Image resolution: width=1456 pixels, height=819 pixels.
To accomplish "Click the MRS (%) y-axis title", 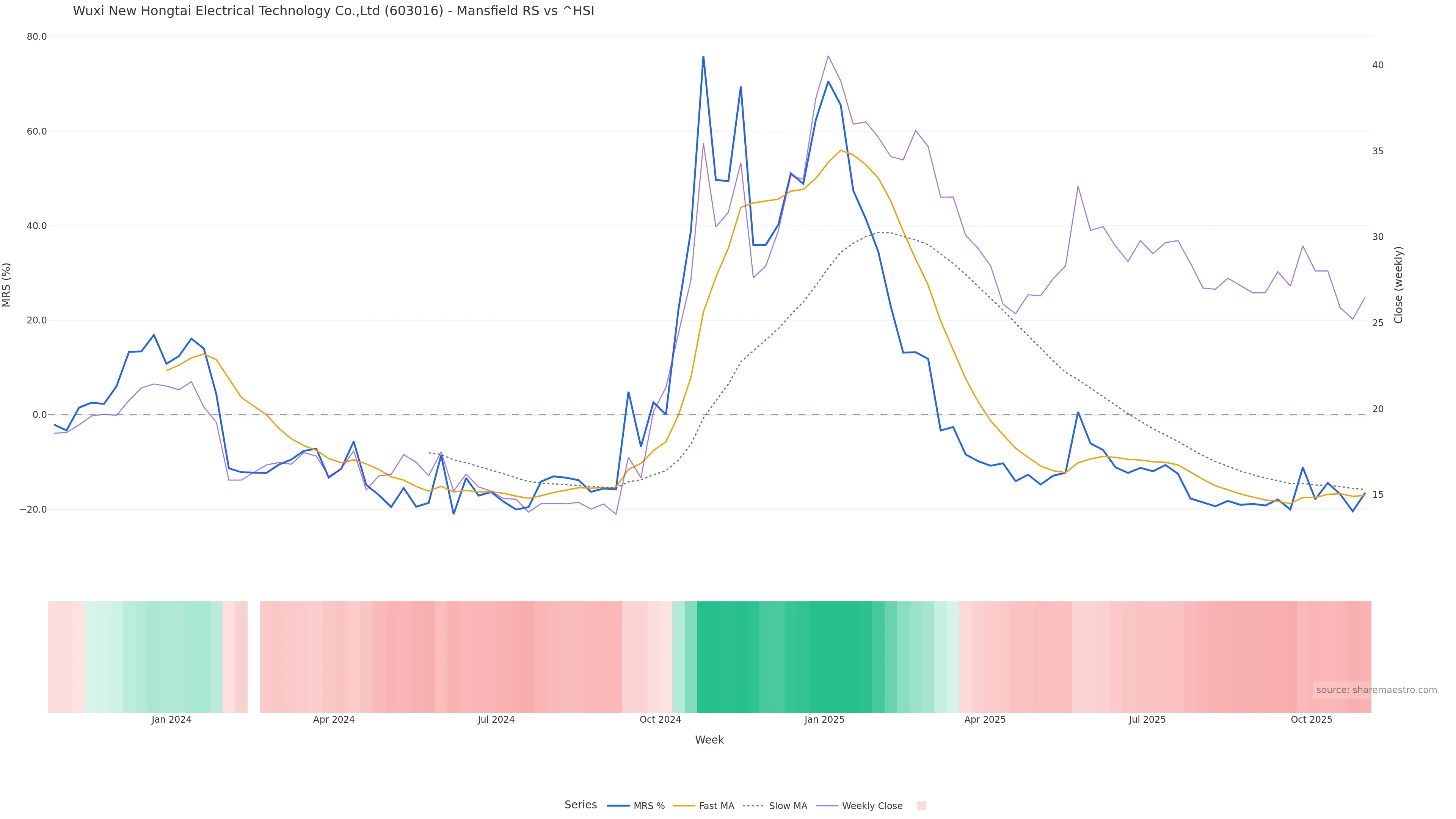I will (7, 285).
